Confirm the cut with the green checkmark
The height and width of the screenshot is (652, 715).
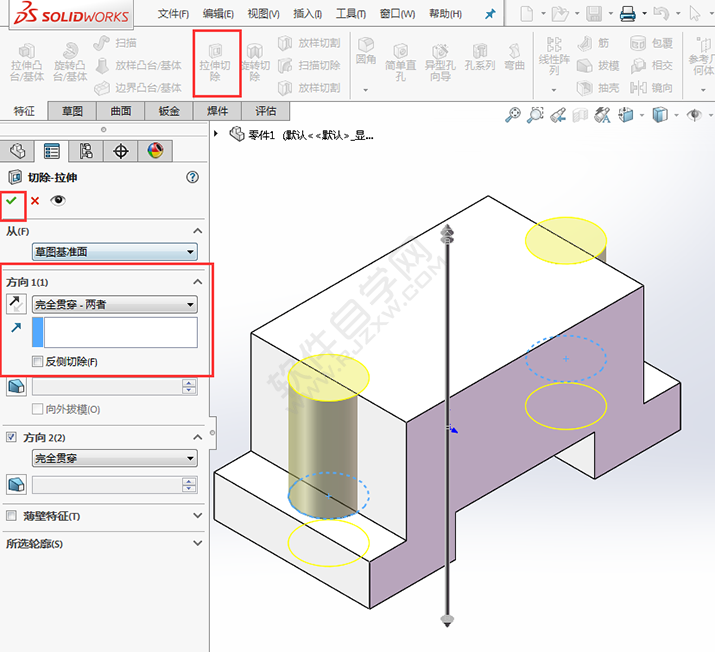[11, 200]
